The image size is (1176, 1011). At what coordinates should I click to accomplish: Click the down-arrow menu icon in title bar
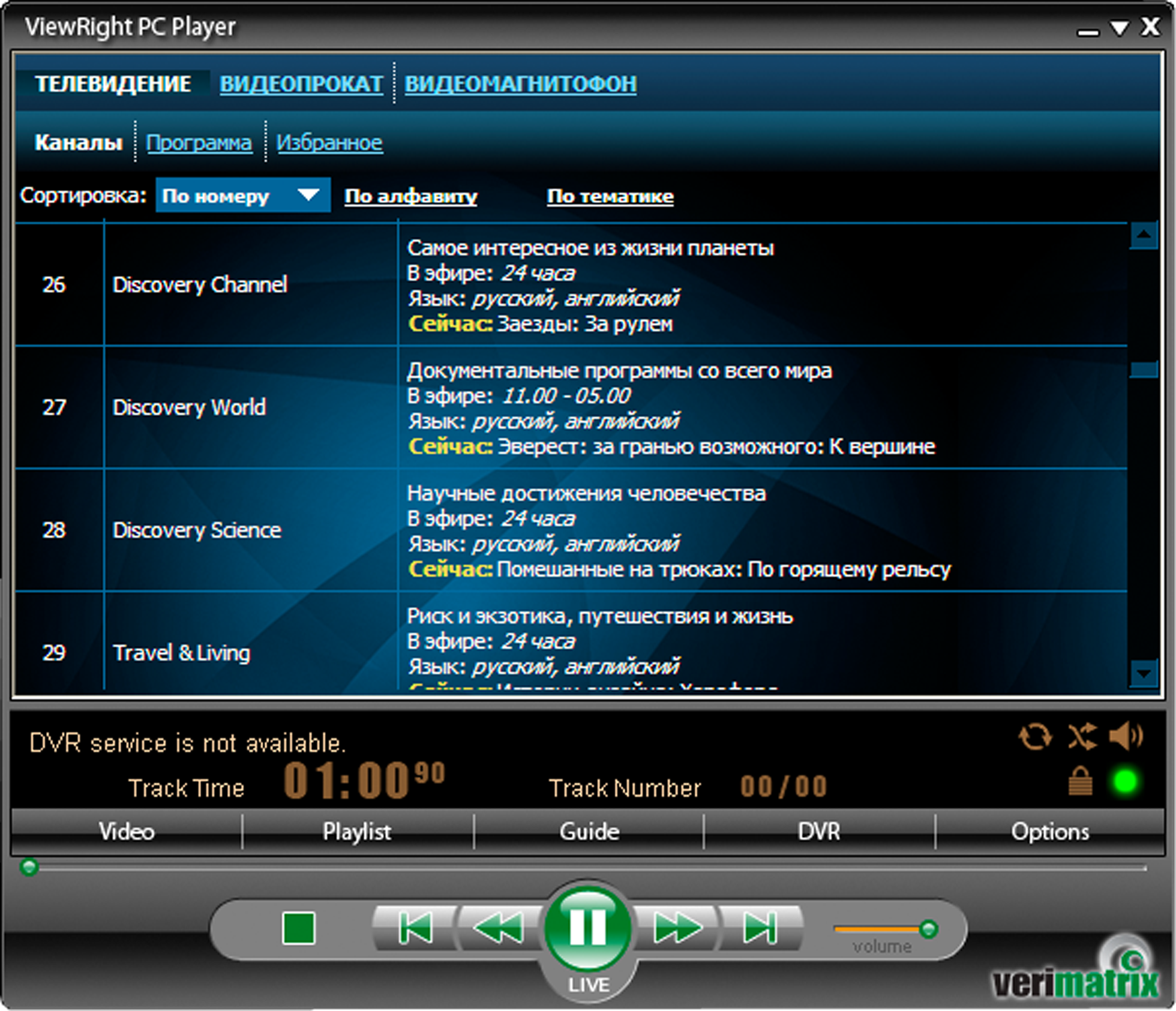pos(1119,28)
